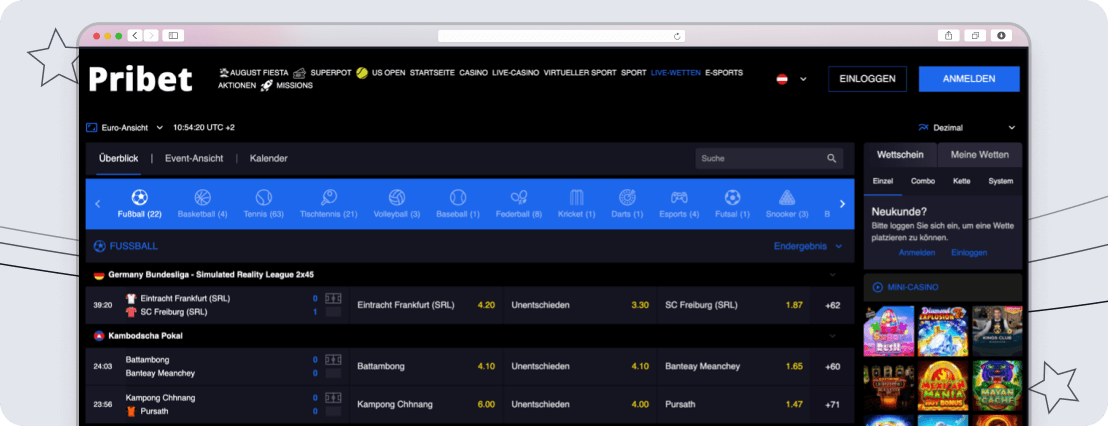Click browser sidebar toggle icon
The image size is (1108, 426).
tap(173, 35)
